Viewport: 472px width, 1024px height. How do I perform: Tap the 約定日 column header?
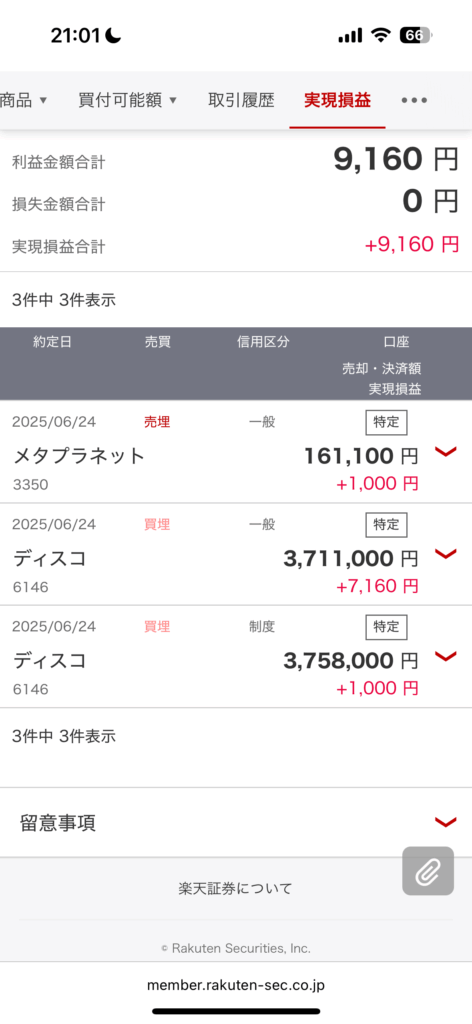tap(52, 342)
